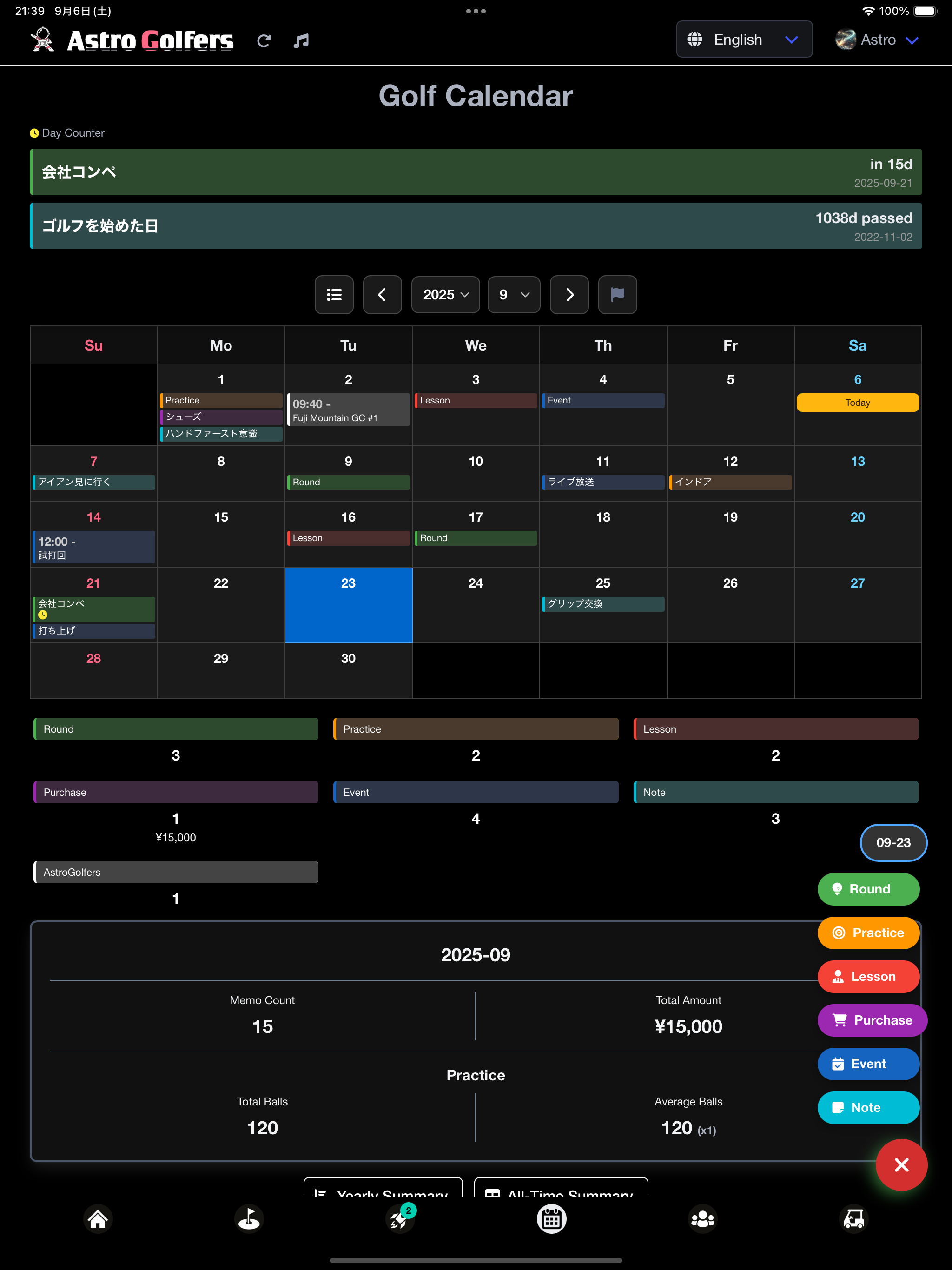The height and width of the screenshot is (1270, 952).
Task: Click the 09-23 date pill
Action: [893, 843]
